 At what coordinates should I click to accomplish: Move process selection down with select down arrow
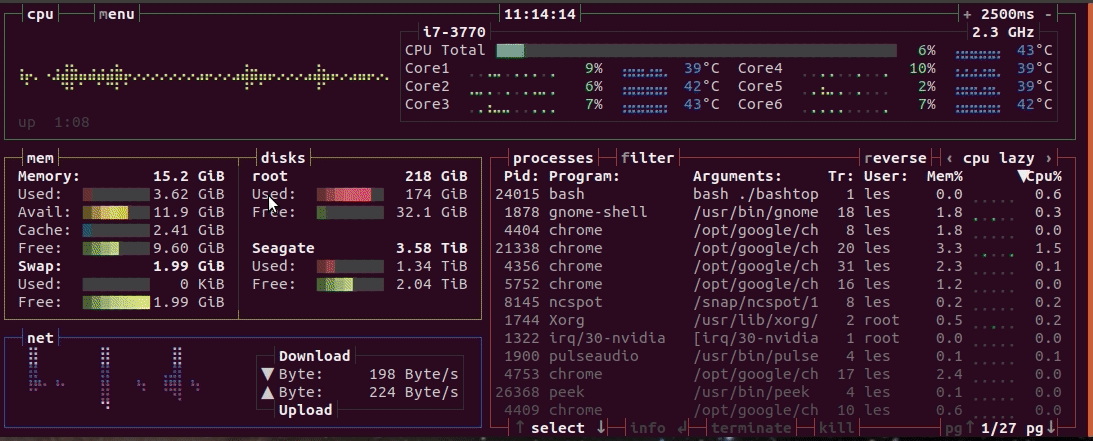pos(601,428)
